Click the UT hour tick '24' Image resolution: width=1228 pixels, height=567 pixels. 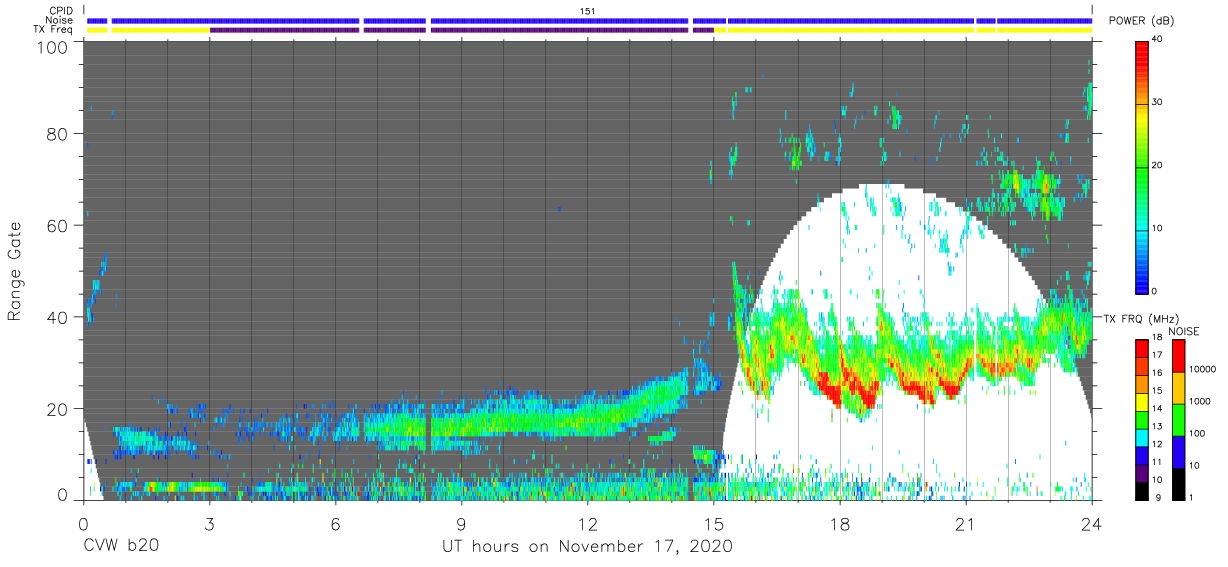click(x=1091, y=523)
